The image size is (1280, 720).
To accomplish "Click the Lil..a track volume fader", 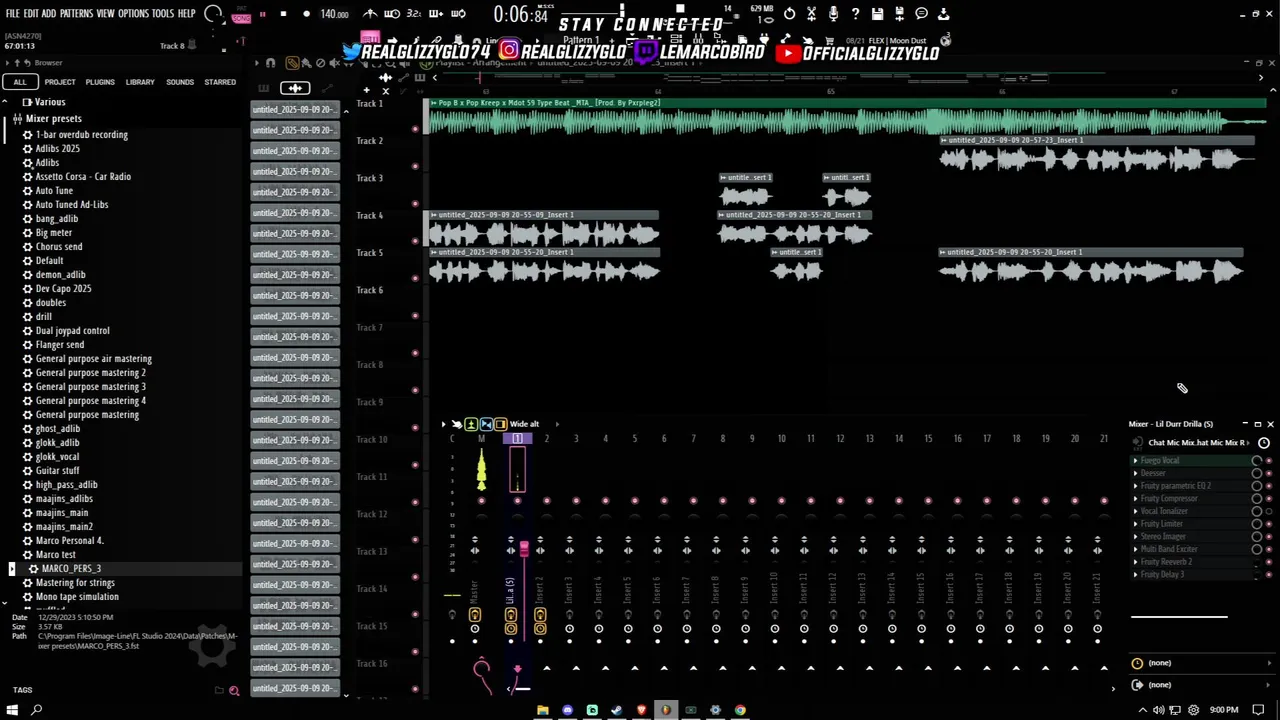I will (523, 549).
